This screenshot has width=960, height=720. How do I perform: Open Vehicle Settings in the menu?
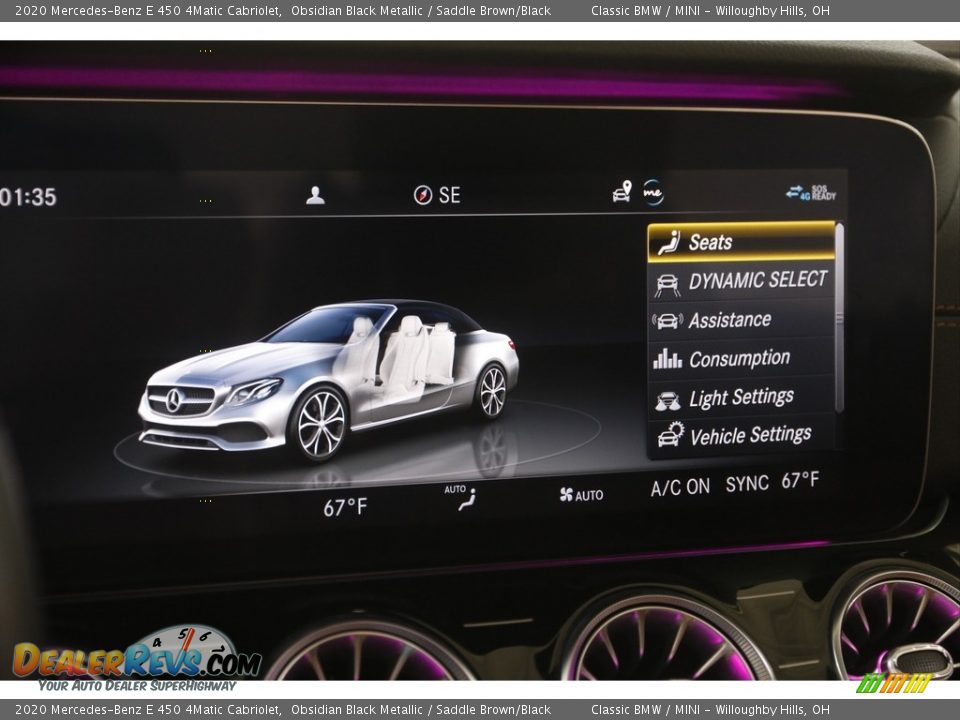(741, 436)
